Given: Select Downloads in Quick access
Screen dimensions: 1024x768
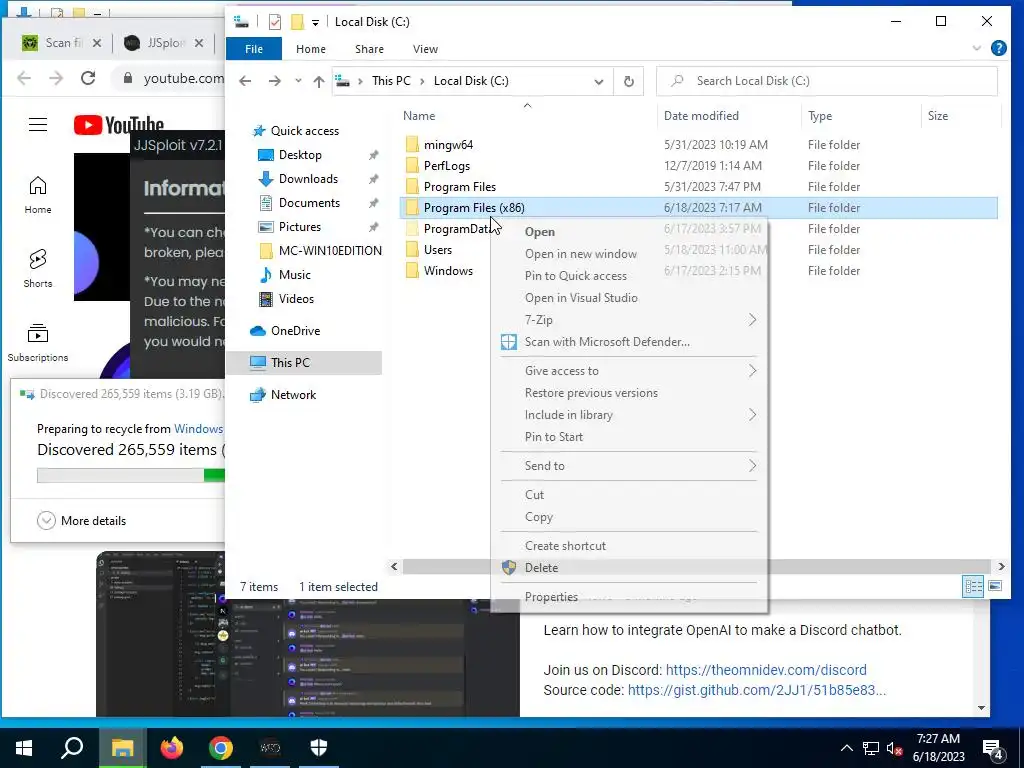Looking at the screenshot, I should pyautogui.click(x=308, y=179).
